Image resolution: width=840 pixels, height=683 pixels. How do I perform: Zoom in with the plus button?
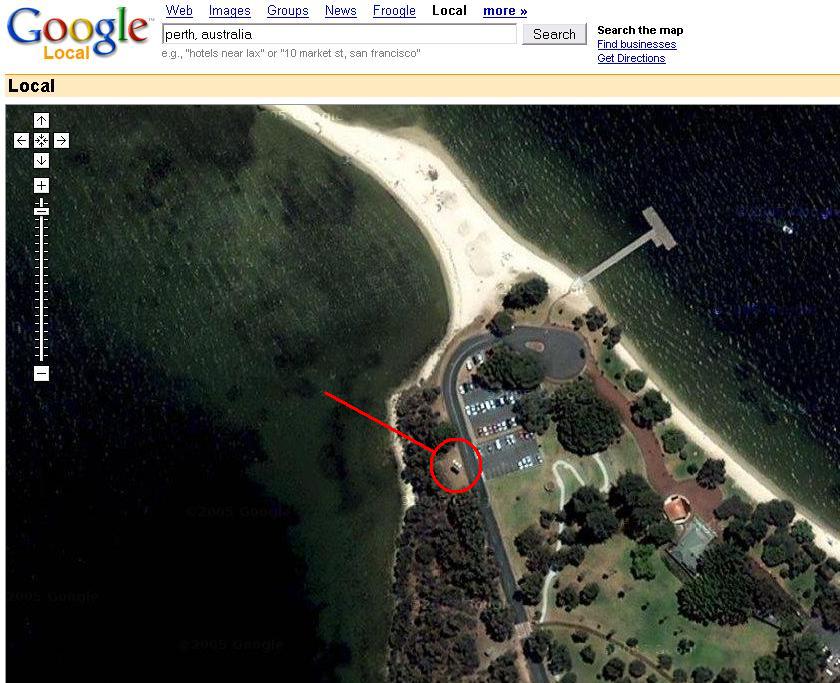[x=41, y=185]
